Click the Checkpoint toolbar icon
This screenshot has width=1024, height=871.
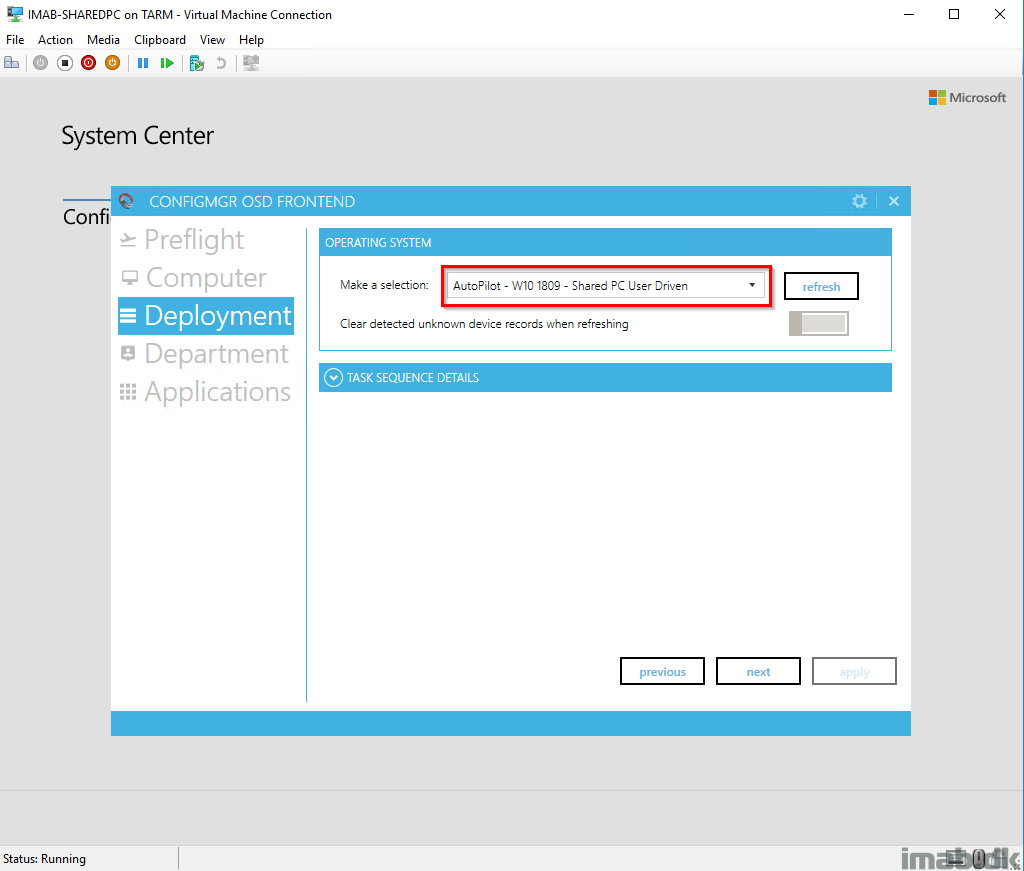point(197,63)
